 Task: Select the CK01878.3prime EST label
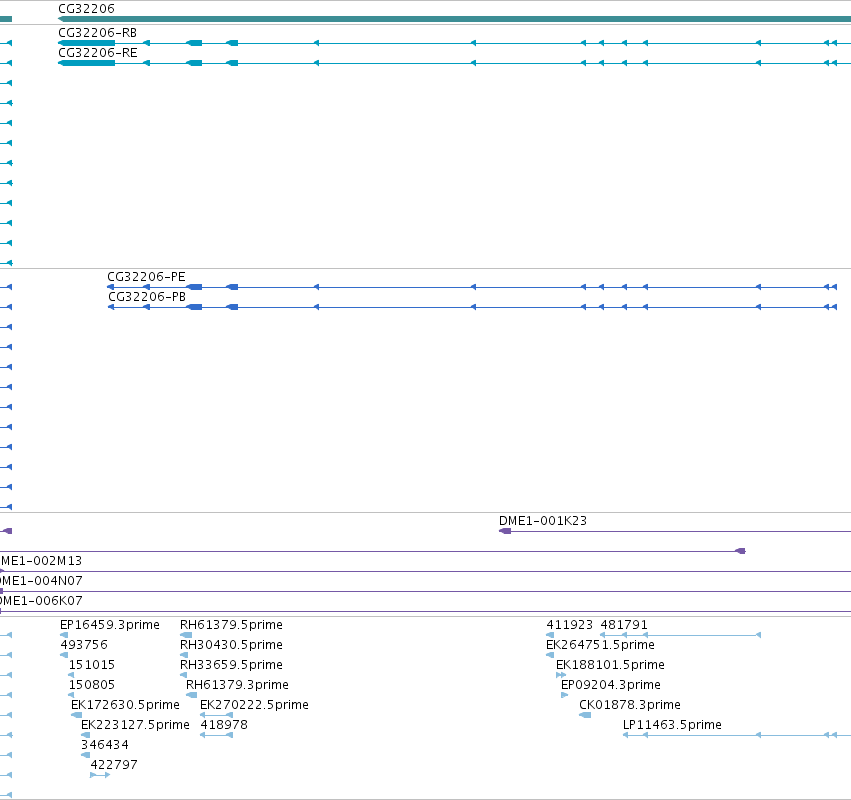click(x=630, y=705)
